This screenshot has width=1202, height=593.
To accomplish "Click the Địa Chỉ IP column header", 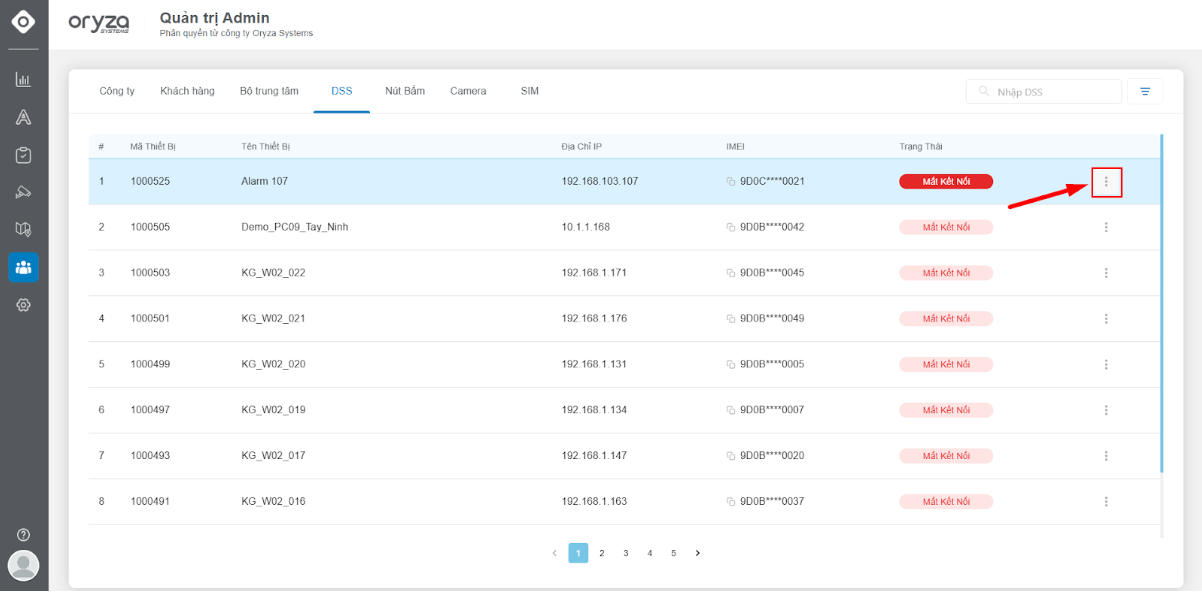I will point(582,147).
